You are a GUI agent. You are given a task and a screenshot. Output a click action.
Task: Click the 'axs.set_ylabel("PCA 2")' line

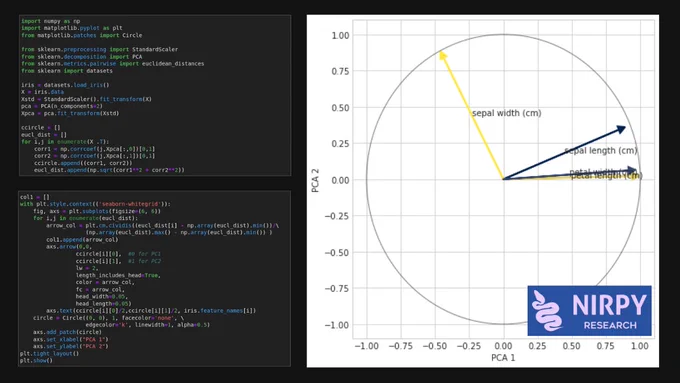(71, 346)
